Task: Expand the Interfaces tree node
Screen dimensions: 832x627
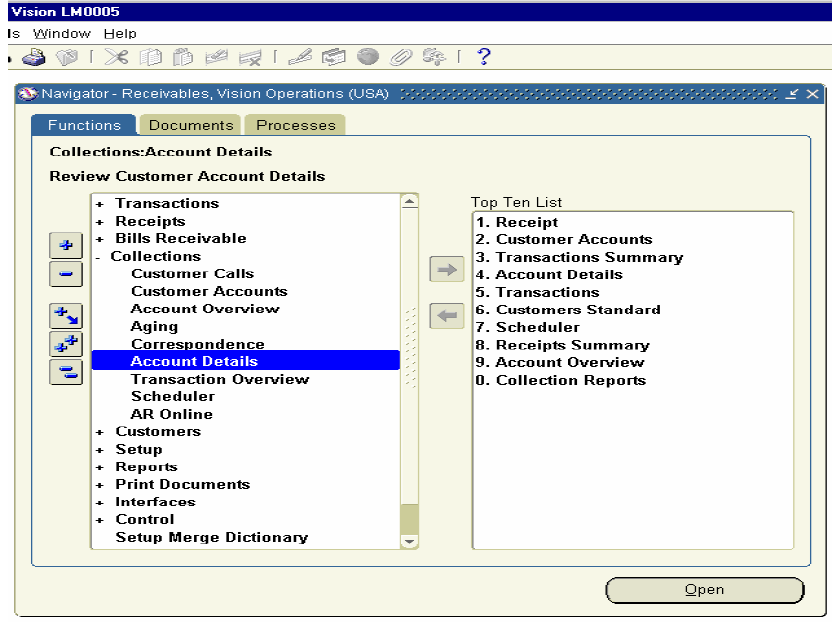Action: (99, 503)
